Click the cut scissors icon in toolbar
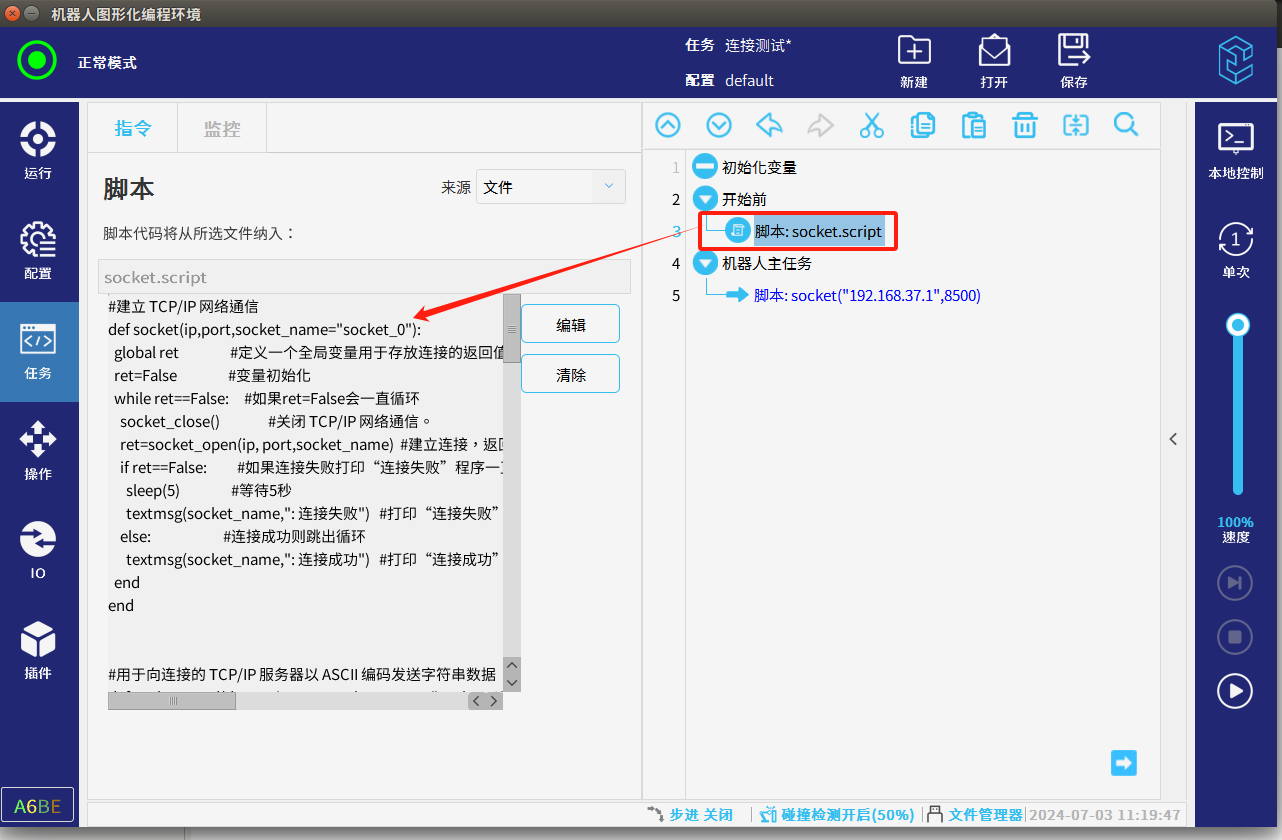The image size is (1282, 840). pos(871,125)
